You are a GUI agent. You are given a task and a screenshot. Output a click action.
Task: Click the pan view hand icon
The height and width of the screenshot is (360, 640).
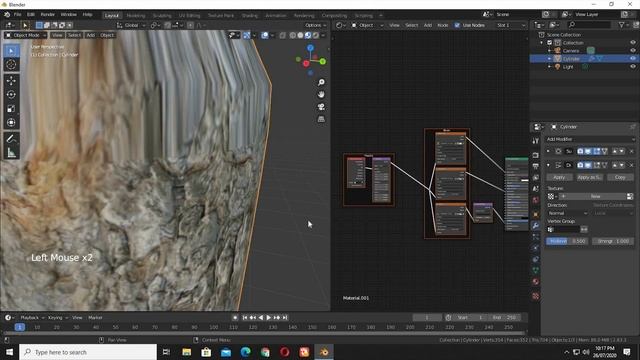click(321, 95)
